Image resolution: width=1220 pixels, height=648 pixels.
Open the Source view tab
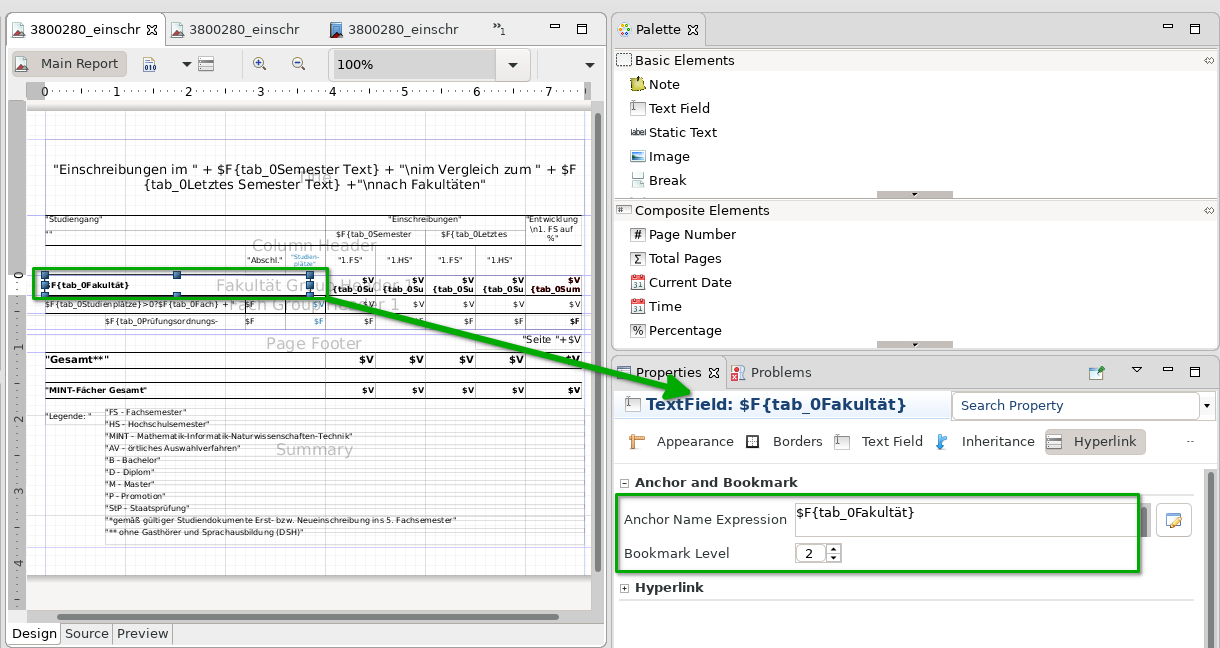click(x=87, y=633)
